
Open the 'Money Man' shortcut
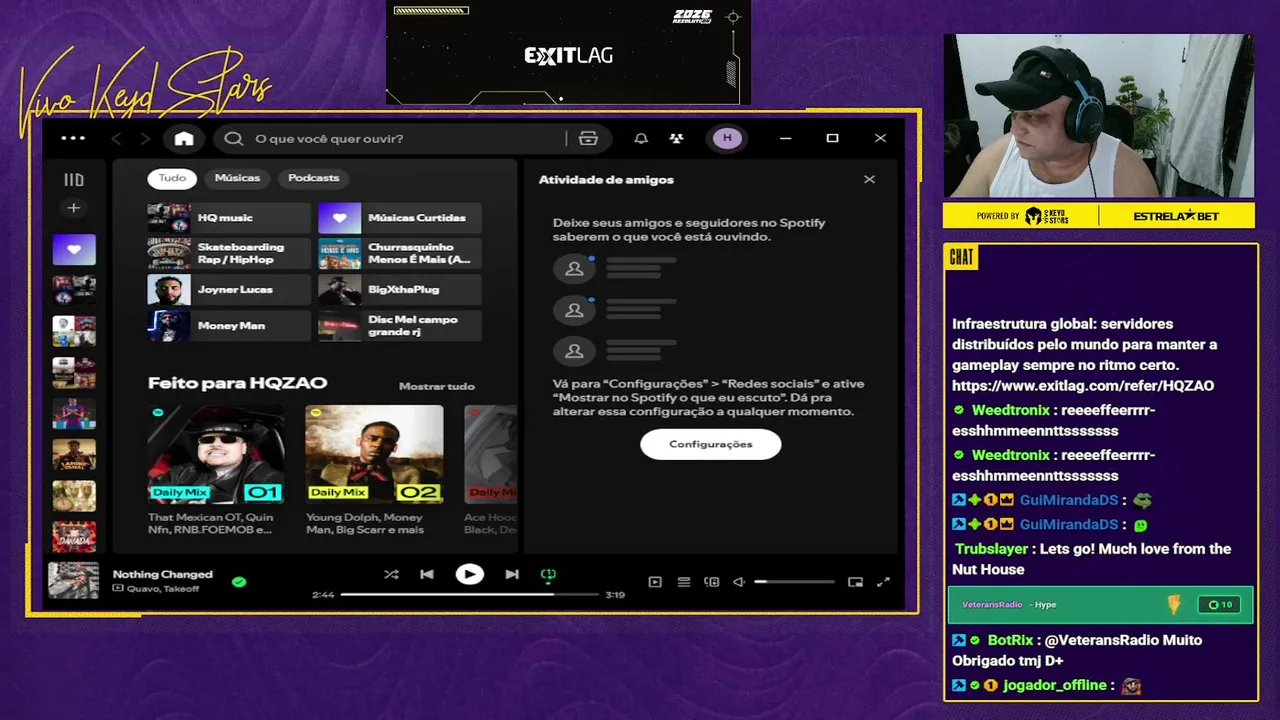pos(229,326)
